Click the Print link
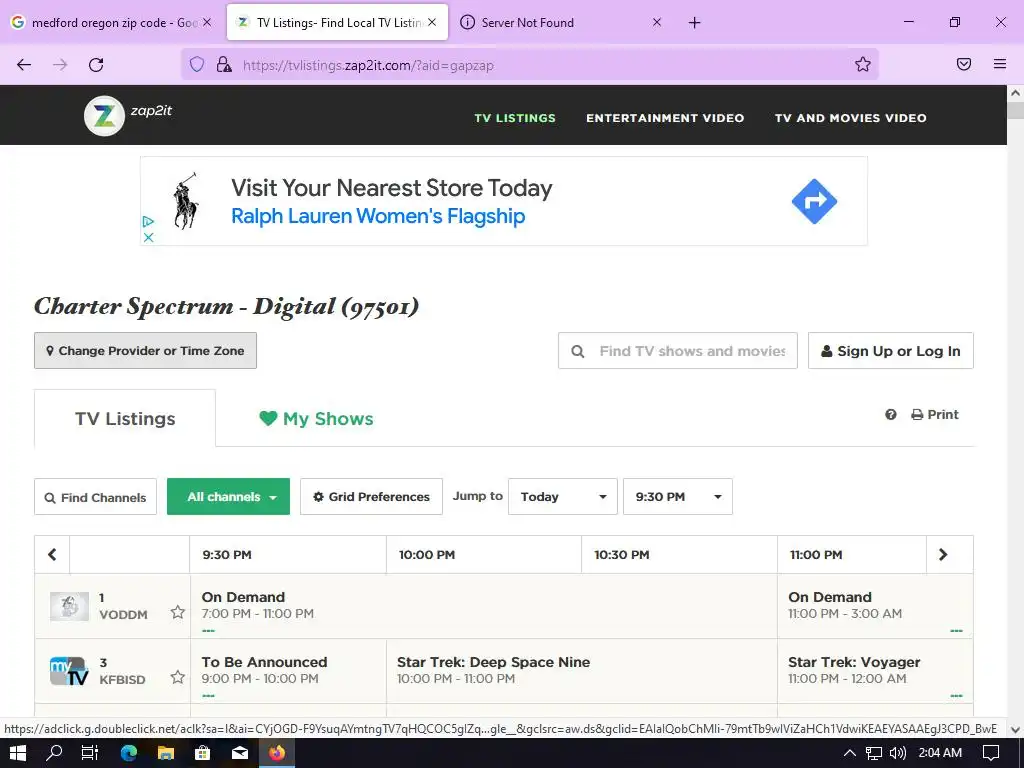The width and height of the screenshot is (1024, 768). 935,415
